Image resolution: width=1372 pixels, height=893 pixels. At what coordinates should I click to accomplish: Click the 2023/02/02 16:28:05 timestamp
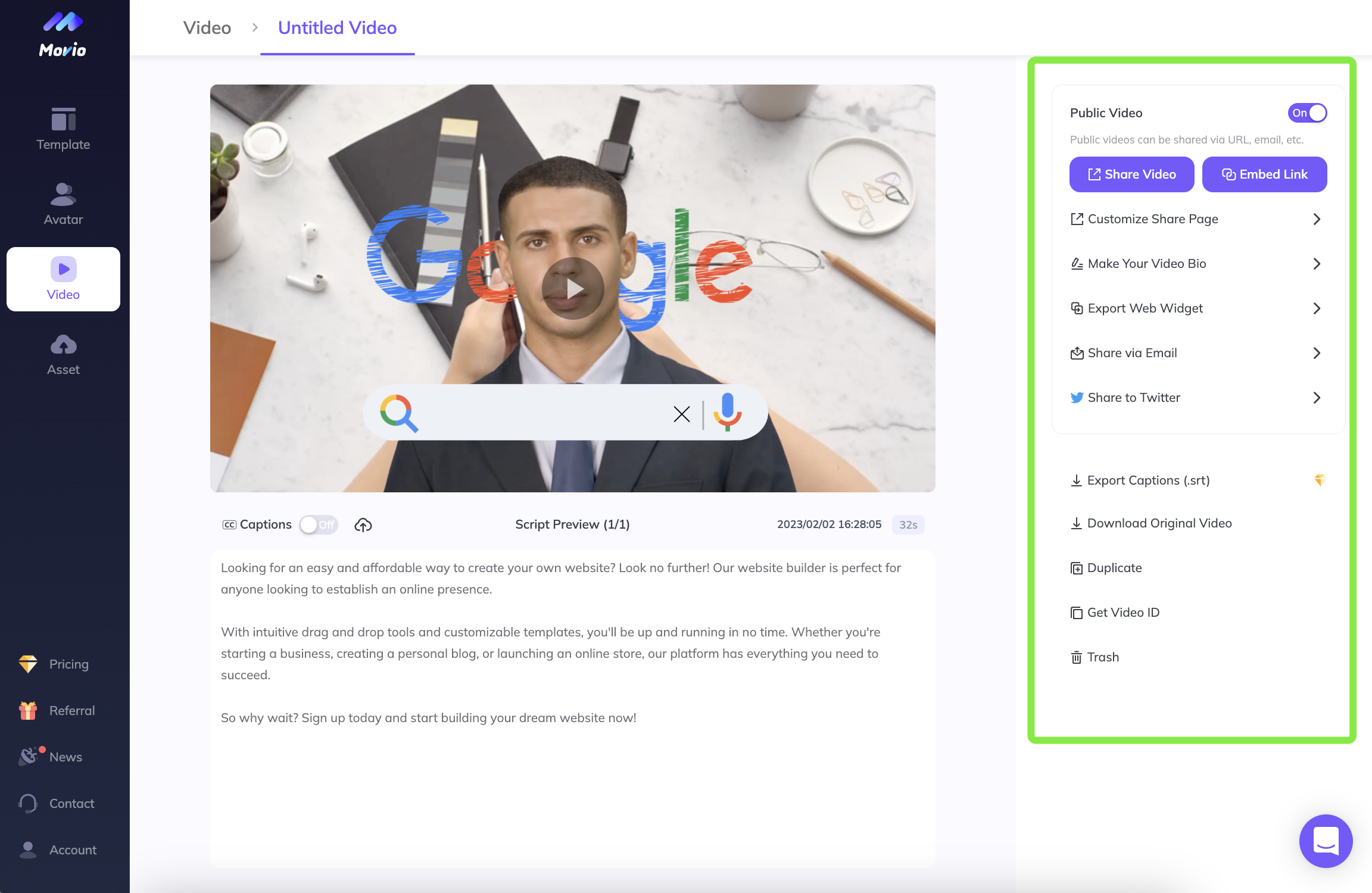(829, 524)
